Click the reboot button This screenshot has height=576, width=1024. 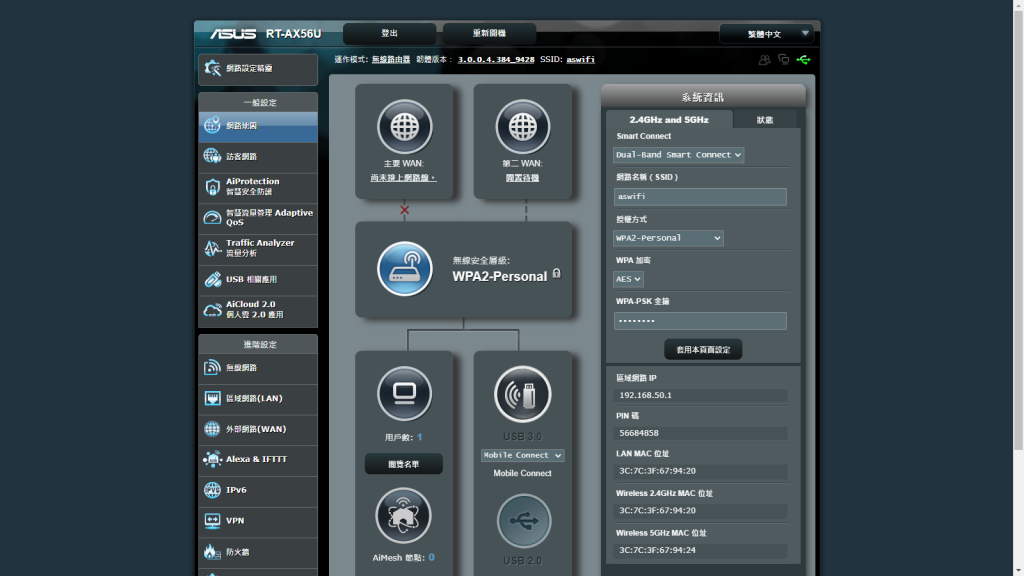(x=489, y=33)
